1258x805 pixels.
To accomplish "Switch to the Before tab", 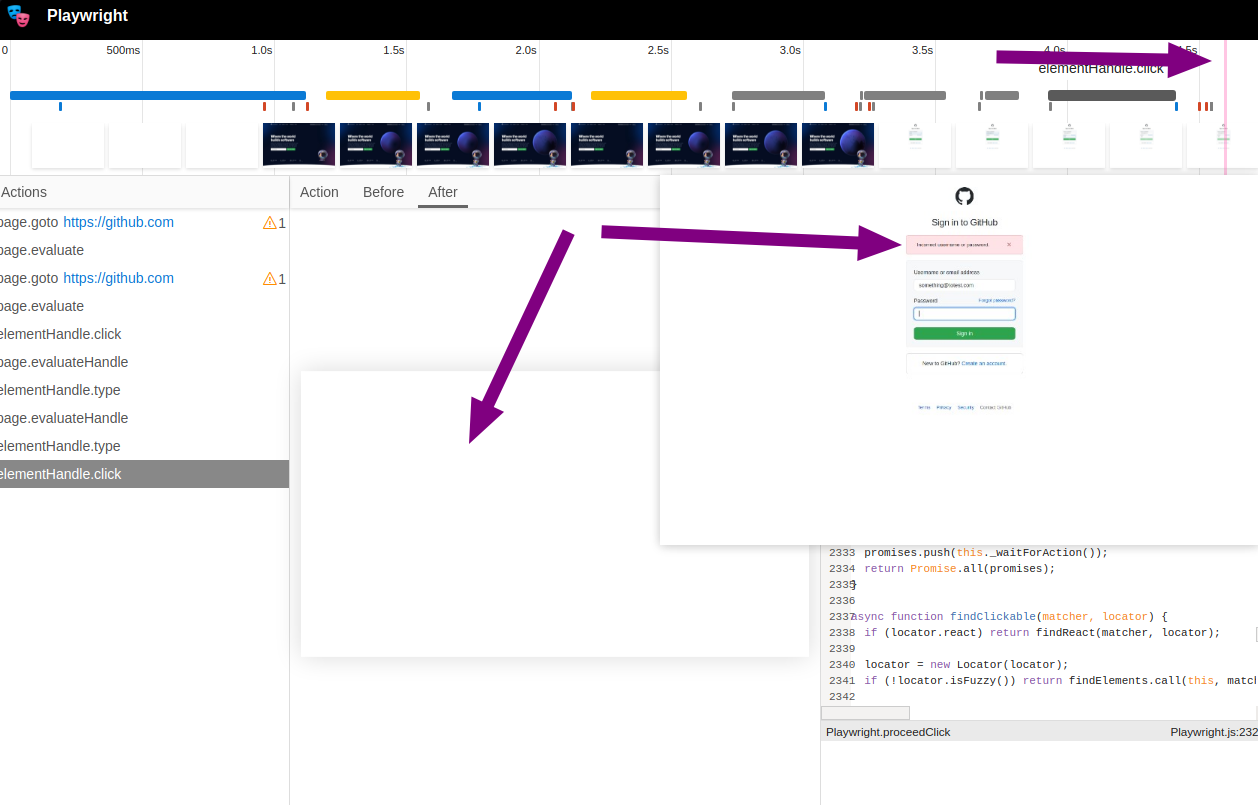I will point(383,192).
